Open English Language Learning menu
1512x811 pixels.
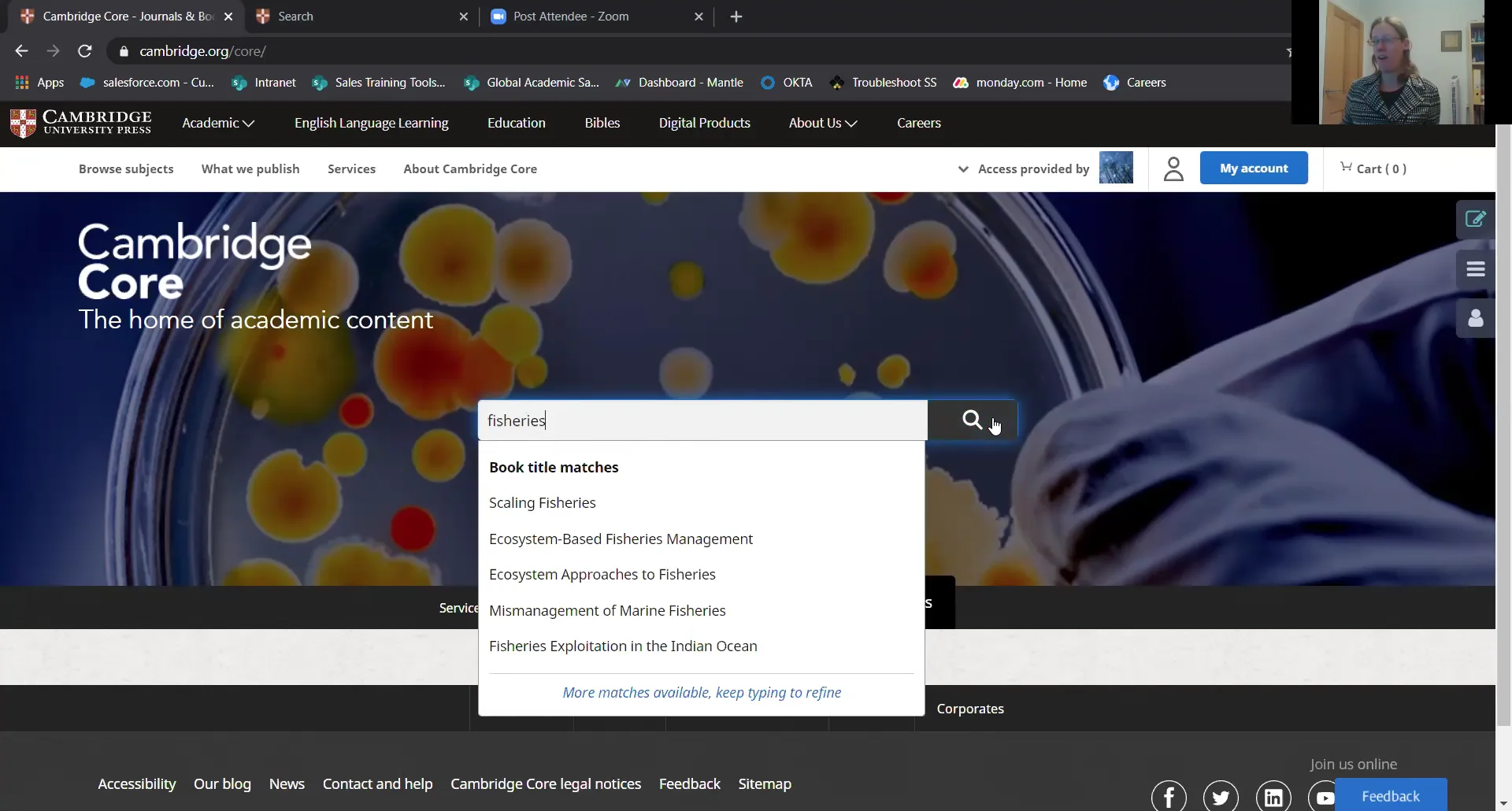coord(371,123)
